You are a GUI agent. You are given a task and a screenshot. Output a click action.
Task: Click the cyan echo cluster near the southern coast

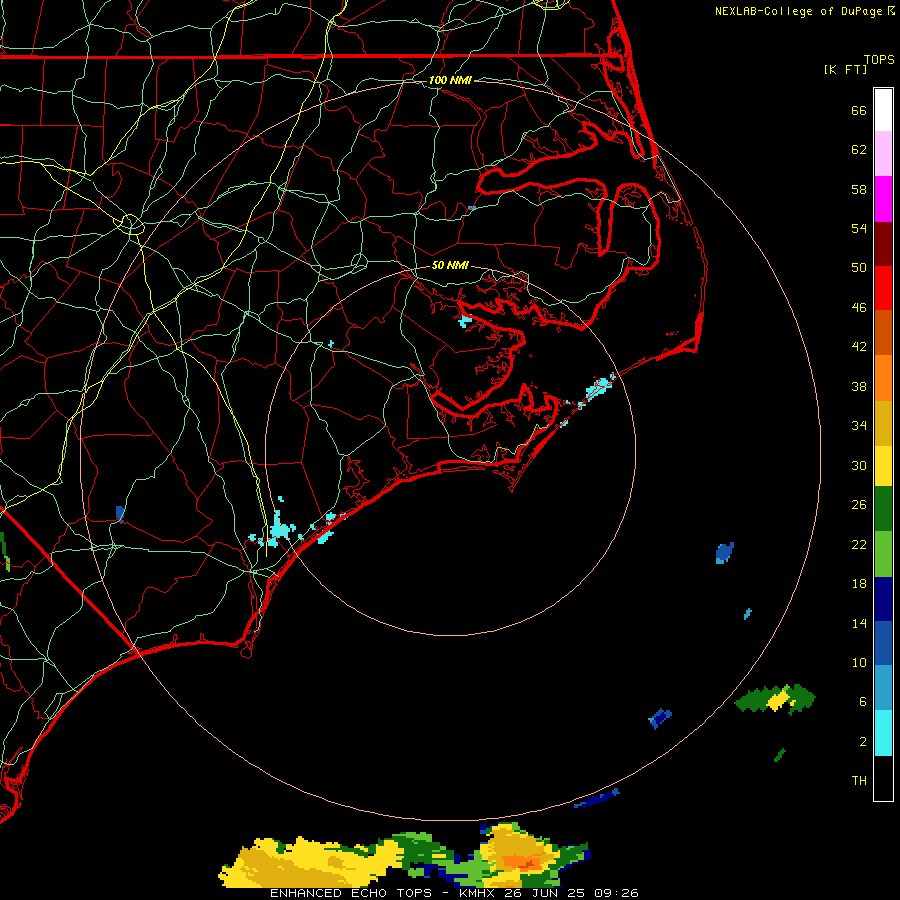click(280, 530)
